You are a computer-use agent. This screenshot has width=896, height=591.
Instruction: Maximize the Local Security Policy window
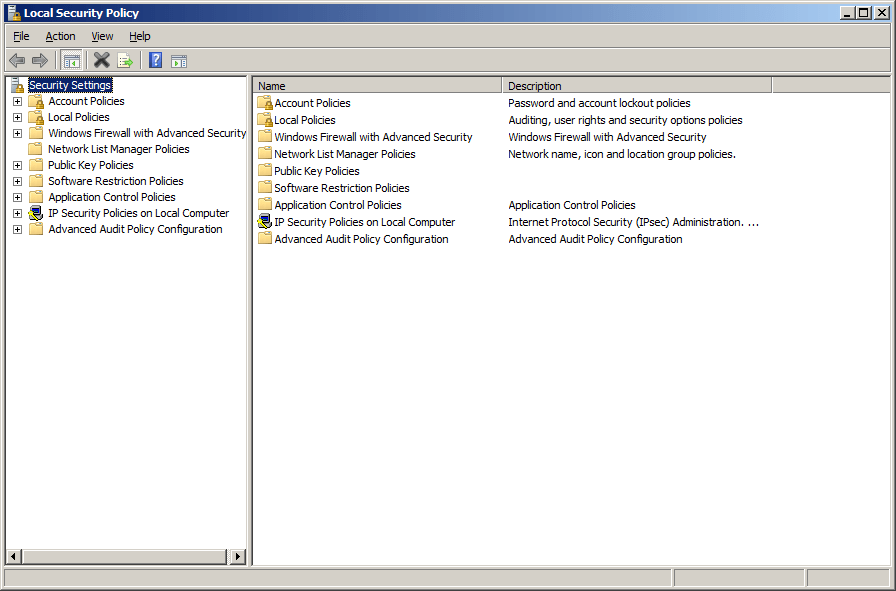[x=865, y=13]
